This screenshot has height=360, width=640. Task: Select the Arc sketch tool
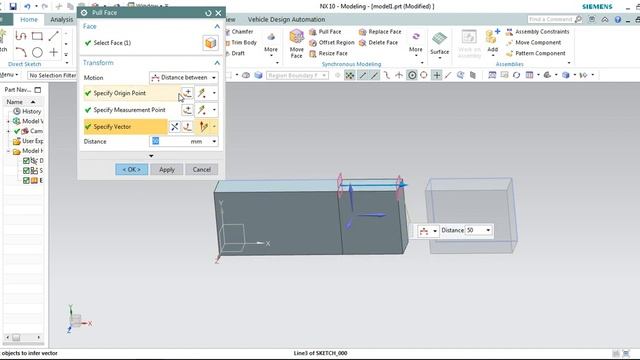click(21, 52)
